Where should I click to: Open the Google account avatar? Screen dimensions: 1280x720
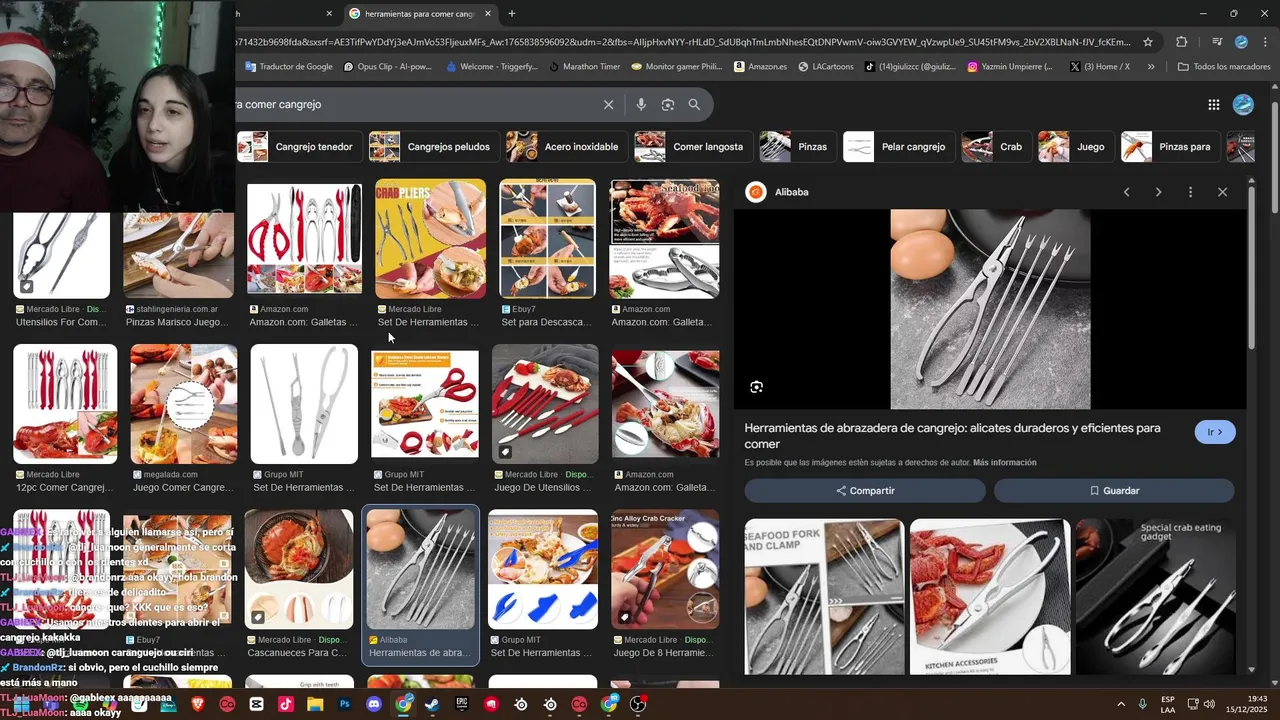[1243, 105]
